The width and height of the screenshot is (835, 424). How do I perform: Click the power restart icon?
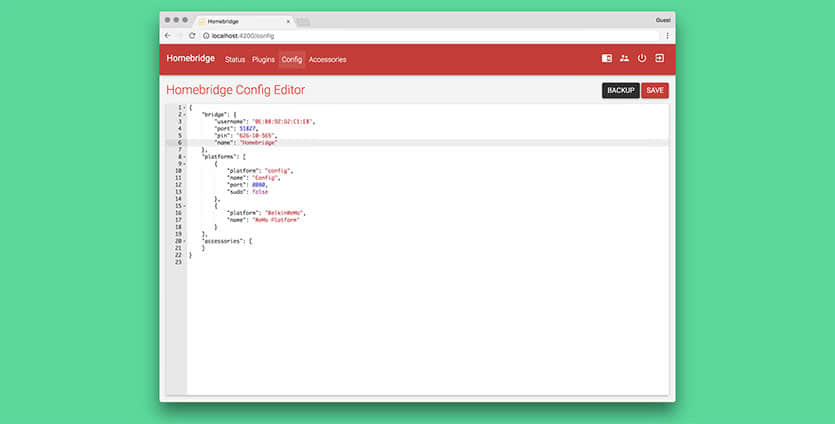pyautogui.click(x=642, y=59)
